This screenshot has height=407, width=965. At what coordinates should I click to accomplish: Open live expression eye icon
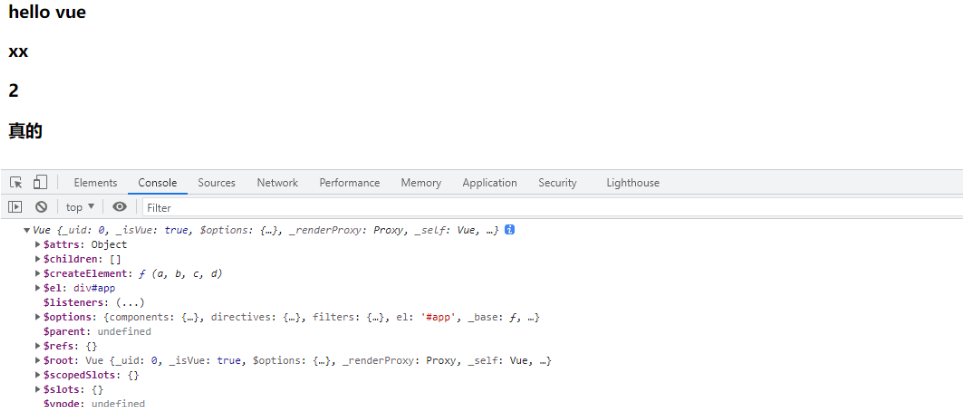(x=119, y=207)
